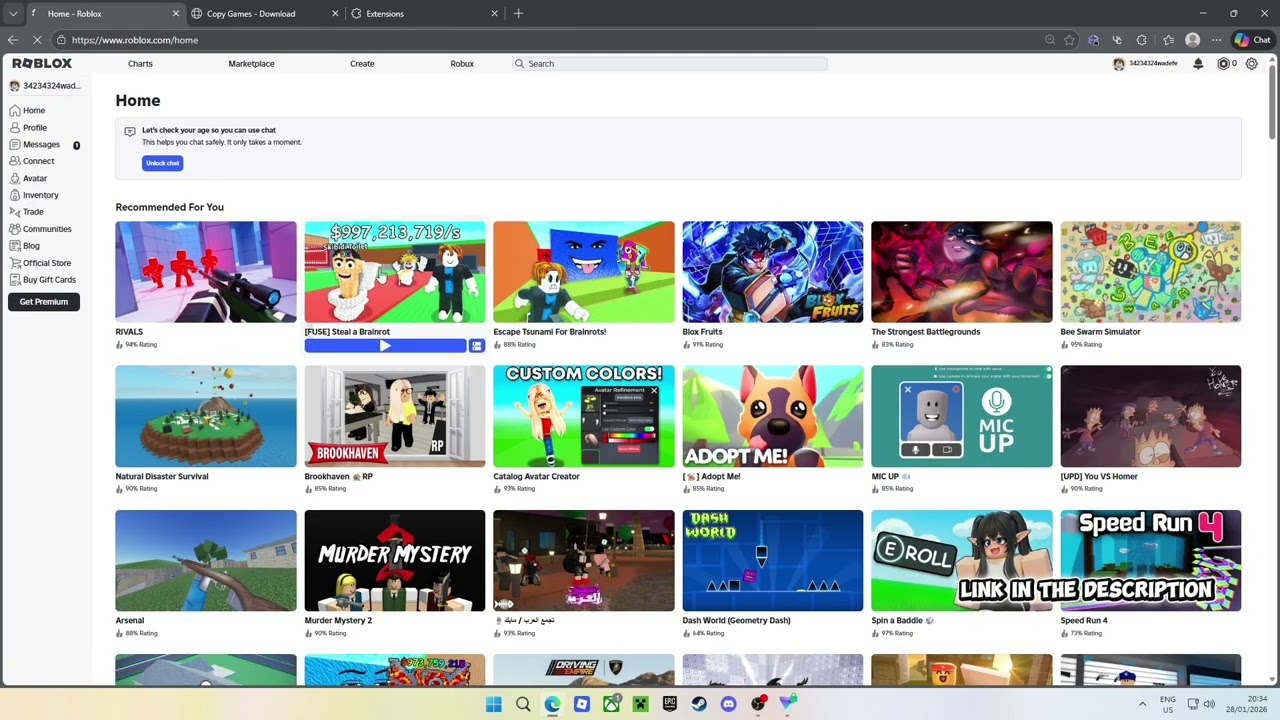Viewport: 1280px width, 720px height.
Task: Open the Brookhaven RP thumbnail
Action: coord(395,416)
